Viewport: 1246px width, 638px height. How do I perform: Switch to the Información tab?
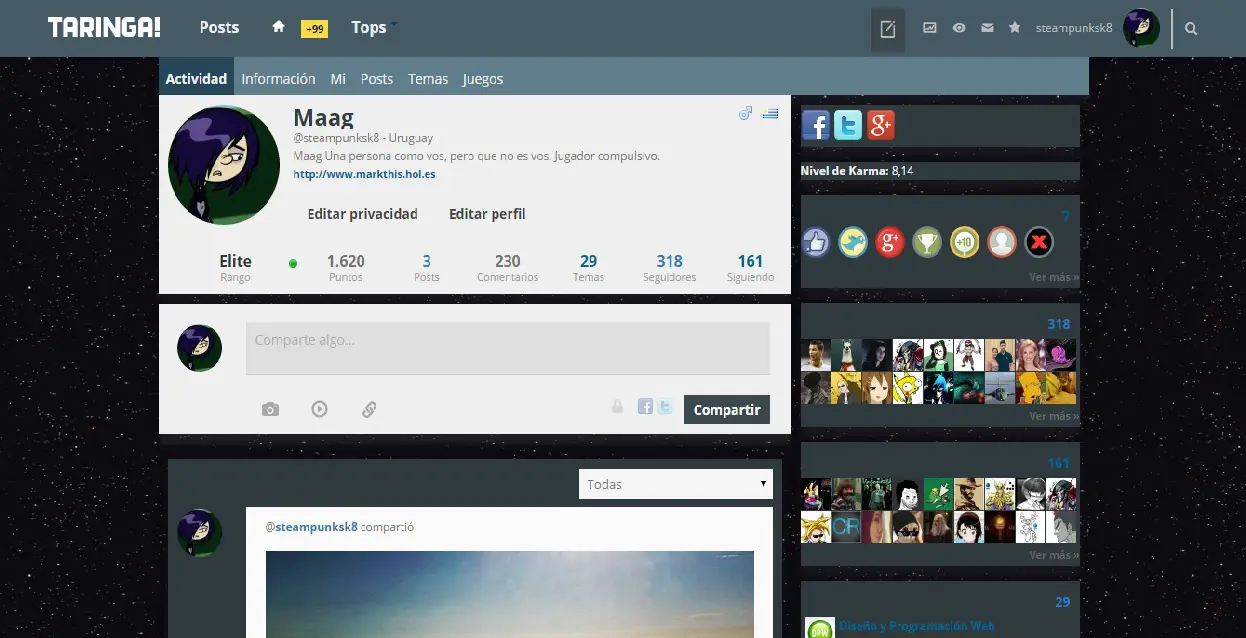coord(278,78)
